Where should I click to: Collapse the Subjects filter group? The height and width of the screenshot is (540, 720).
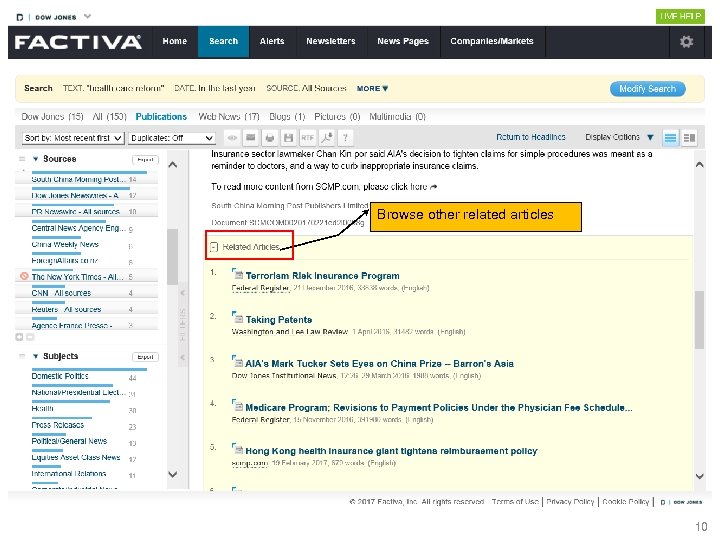tap(35, 356)
